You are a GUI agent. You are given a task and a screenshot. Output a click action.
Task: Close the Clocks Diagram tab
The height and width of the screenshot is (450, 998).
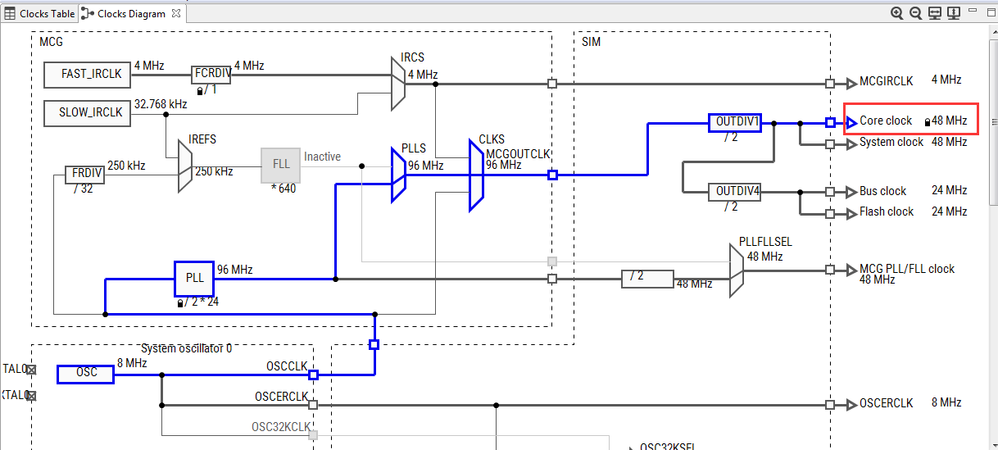point(177,13)
